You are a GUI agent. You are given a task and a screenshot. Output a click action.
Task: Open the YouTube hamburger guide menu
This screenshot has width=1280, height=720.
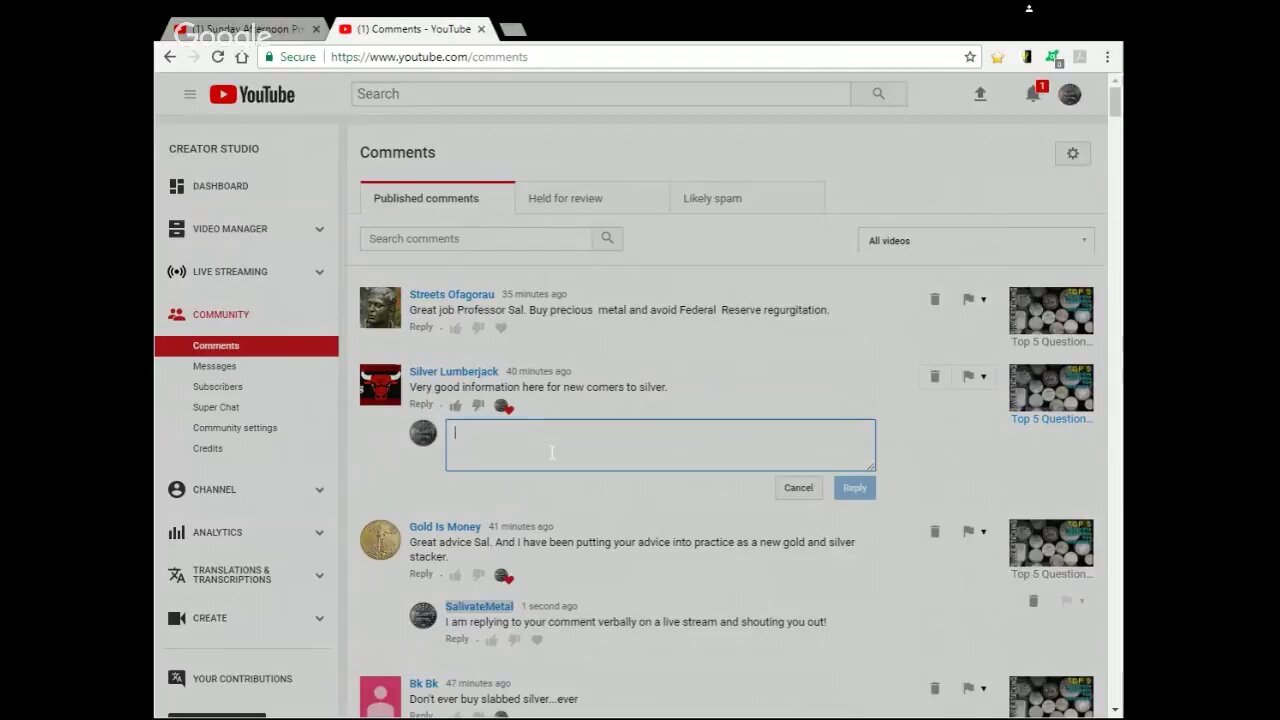pyautogui.click(x=189, y=94)
